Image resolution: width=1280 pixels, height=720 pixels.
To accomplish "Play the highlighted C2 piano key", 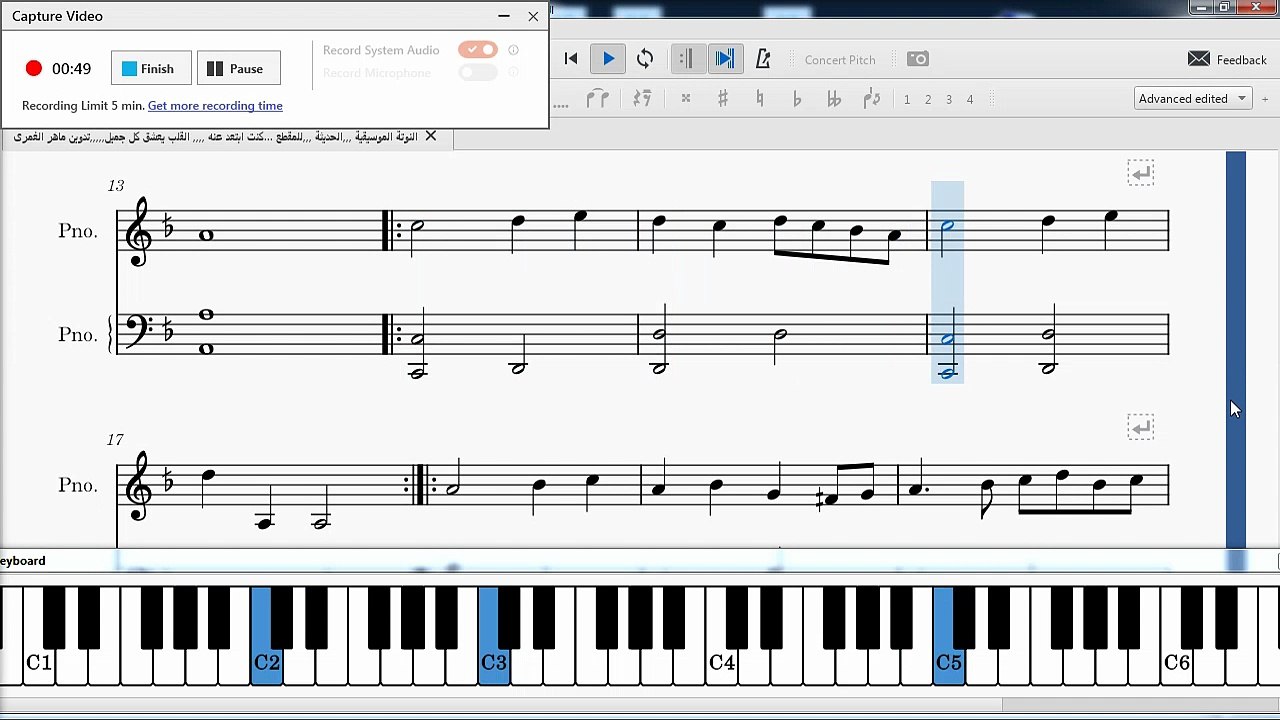I will point(267,663).
